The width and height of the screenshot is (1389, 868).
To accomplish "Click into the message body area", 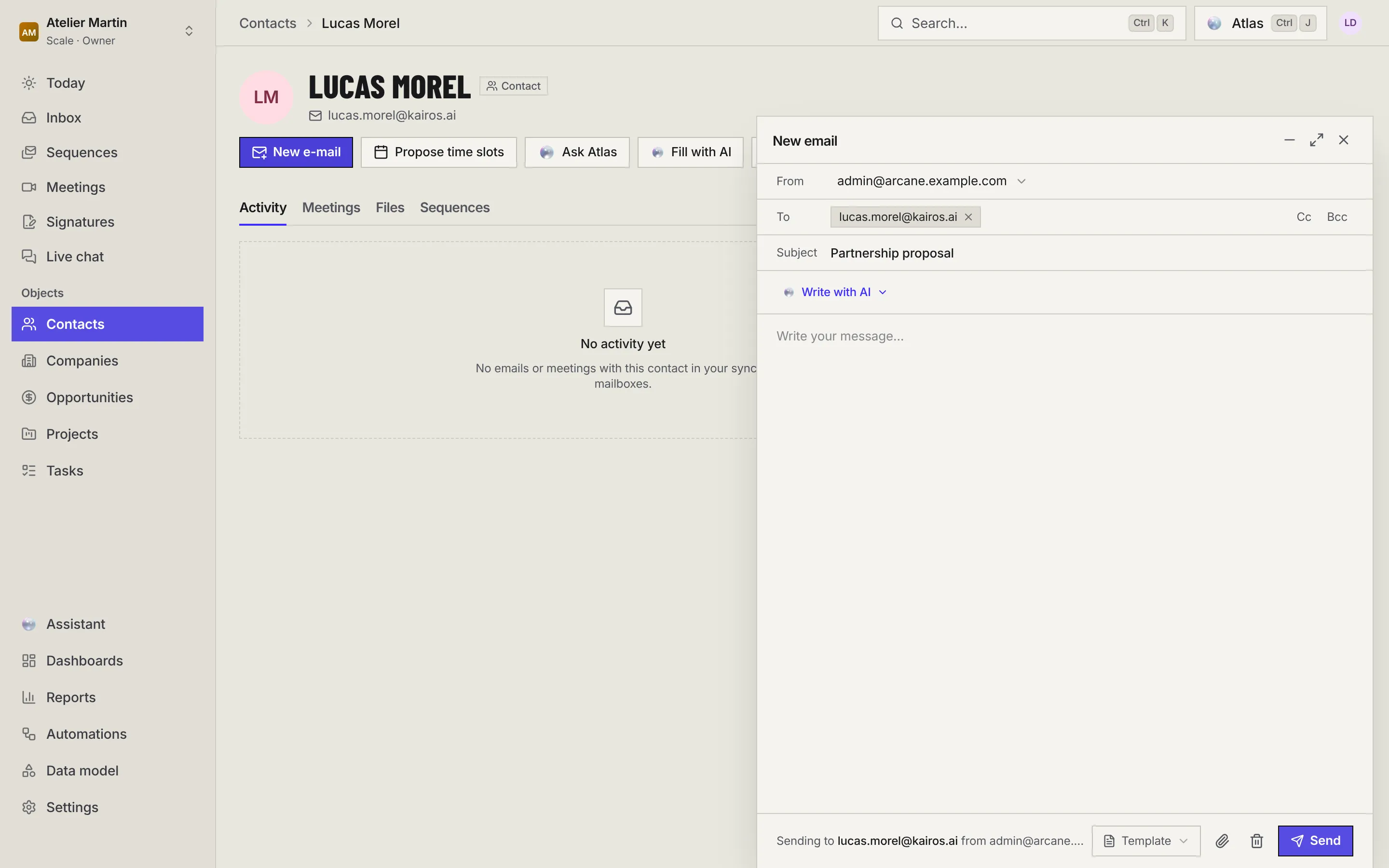I will point(1065,563).
